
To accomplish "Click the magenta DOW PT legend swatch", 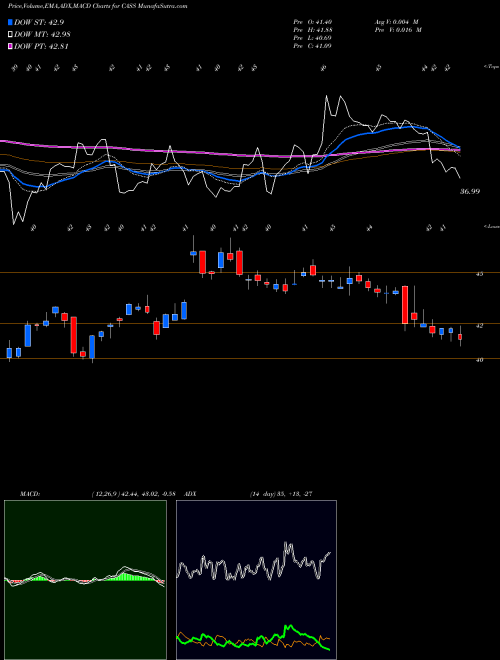I will point(10,46).
